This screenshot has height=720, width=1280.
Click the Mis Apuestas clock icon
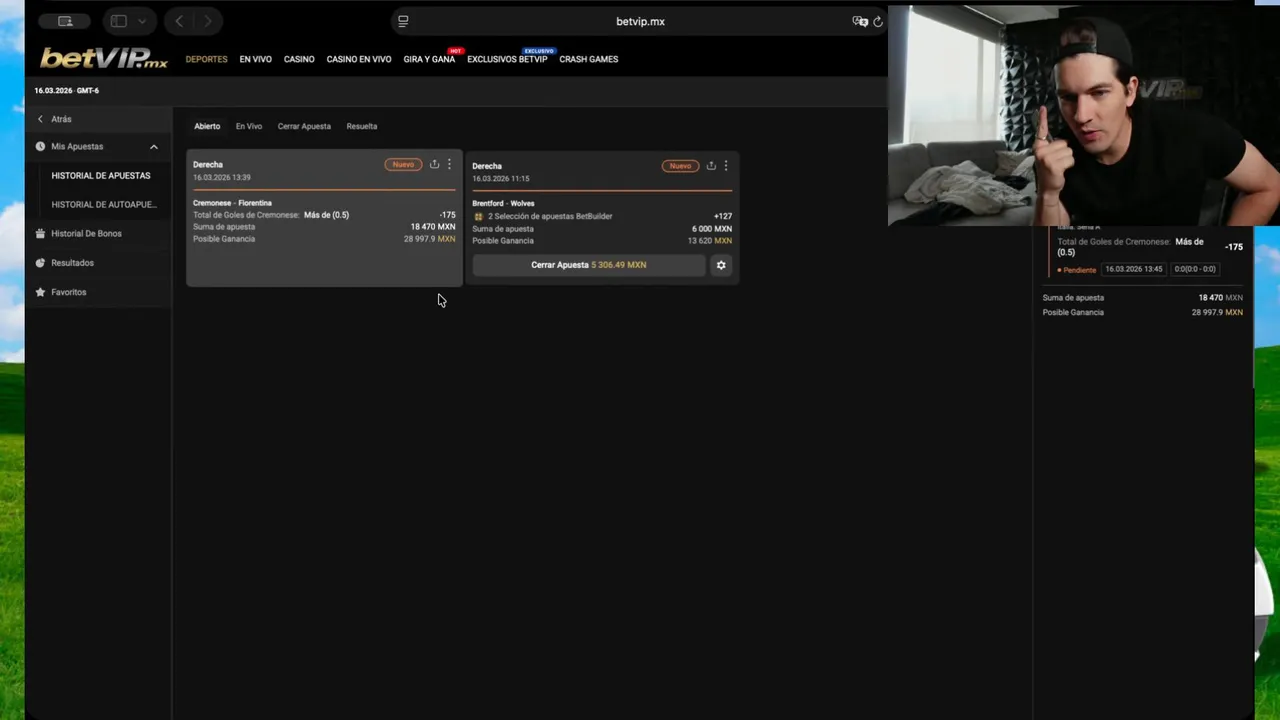click(40, 147)
